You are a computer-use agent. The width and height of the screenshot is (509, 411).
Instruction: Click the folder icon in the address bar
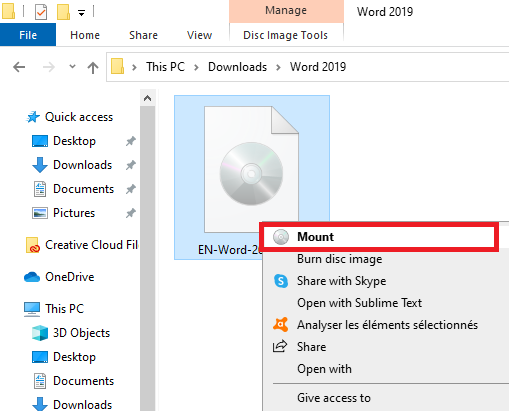[x=117, y=66]
